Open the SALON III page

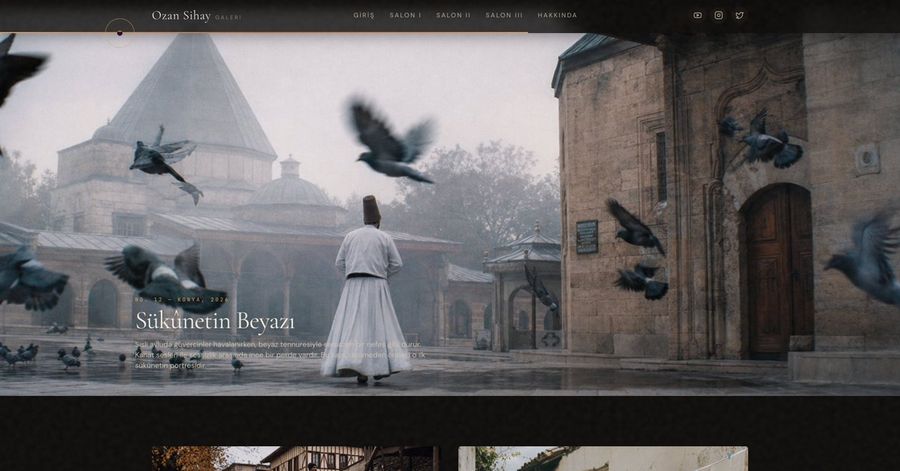[x=504, y=15]
